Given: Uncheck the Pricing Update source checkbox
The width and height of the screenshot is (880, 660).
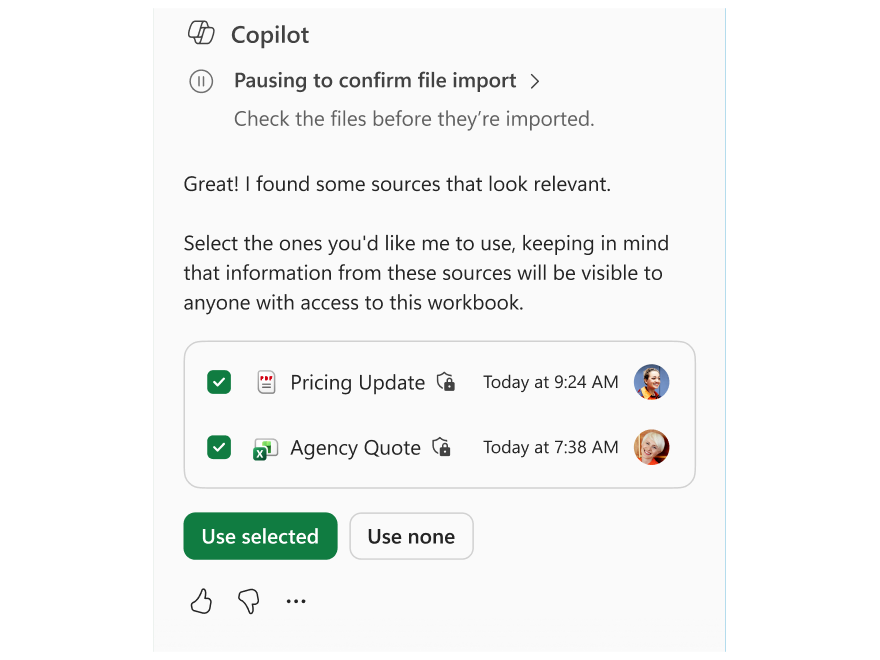Looking at the screenshot, I should (219, 382).
